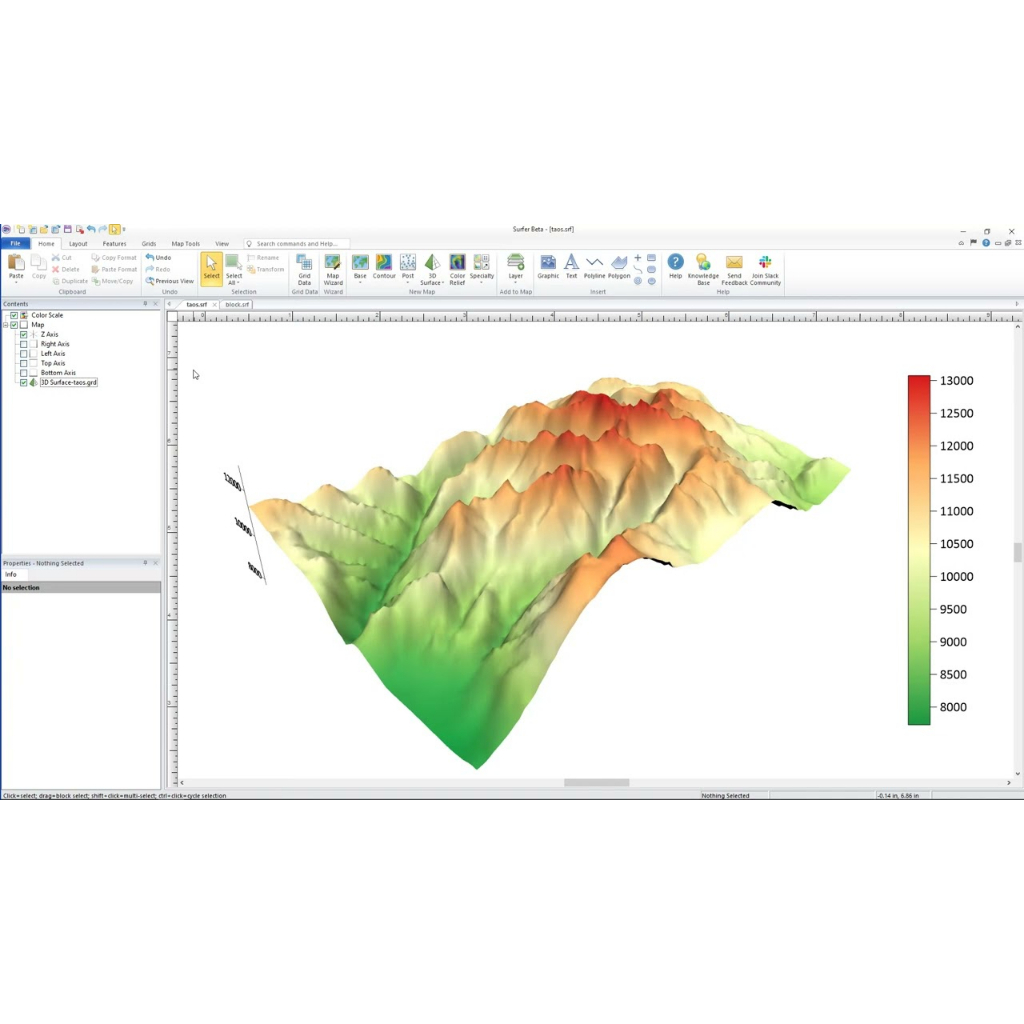Viewport: 1024px width, 1024px height.
Task: Select 3D Surface-taos.grd in Contents
Action: pyautogui.click(x=69, y=383)
